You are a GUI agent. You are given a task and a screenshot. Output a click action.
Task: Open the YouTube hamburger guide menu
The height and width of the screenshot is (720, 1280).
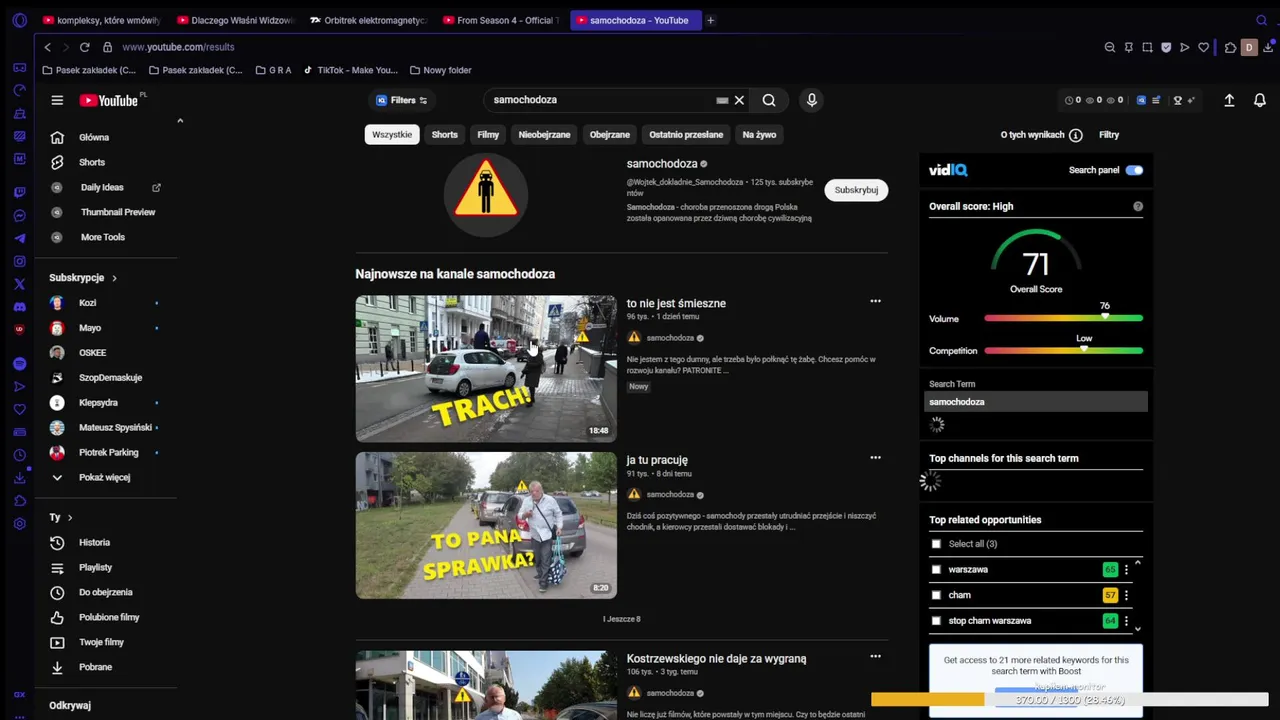(x=57, y=100)
